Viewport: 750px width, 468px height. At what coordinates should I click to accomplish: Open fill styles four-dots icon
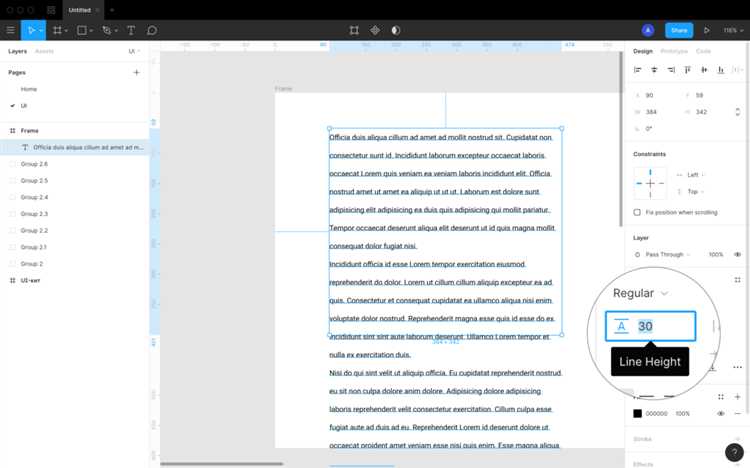coord(721,397)
